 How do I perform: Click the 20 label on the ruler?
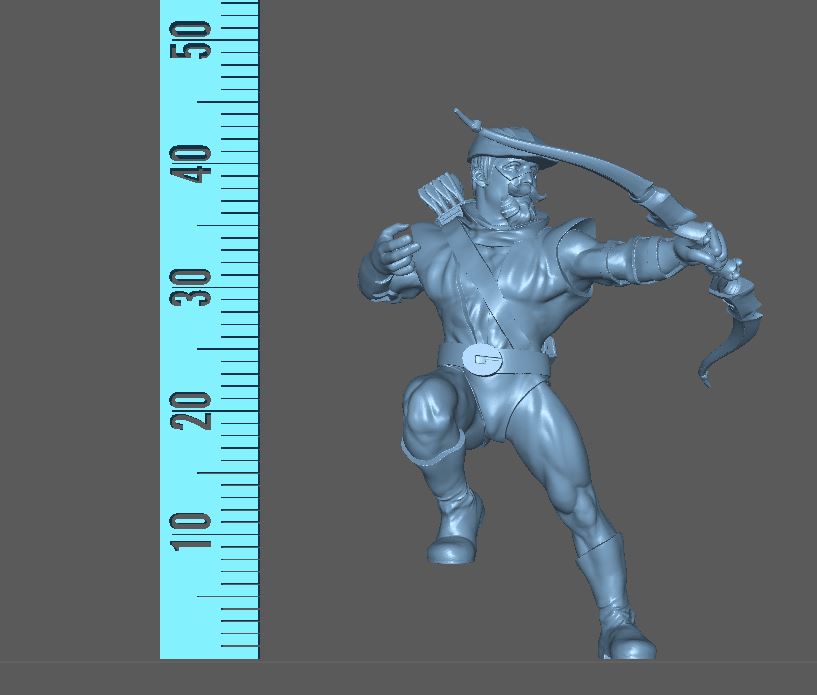coord(192,410)
